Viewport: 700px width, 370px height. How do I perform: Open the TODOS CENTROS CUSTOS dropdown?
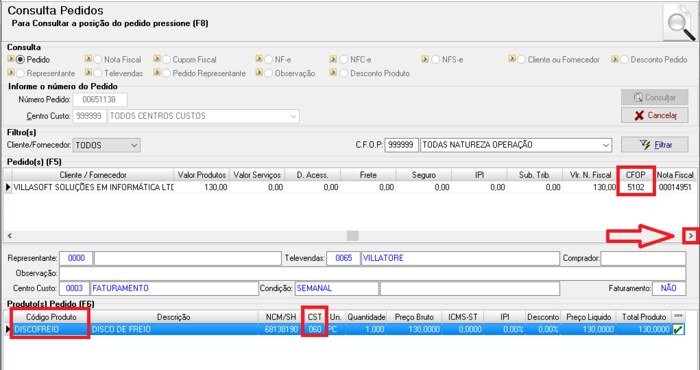[204, 116]
